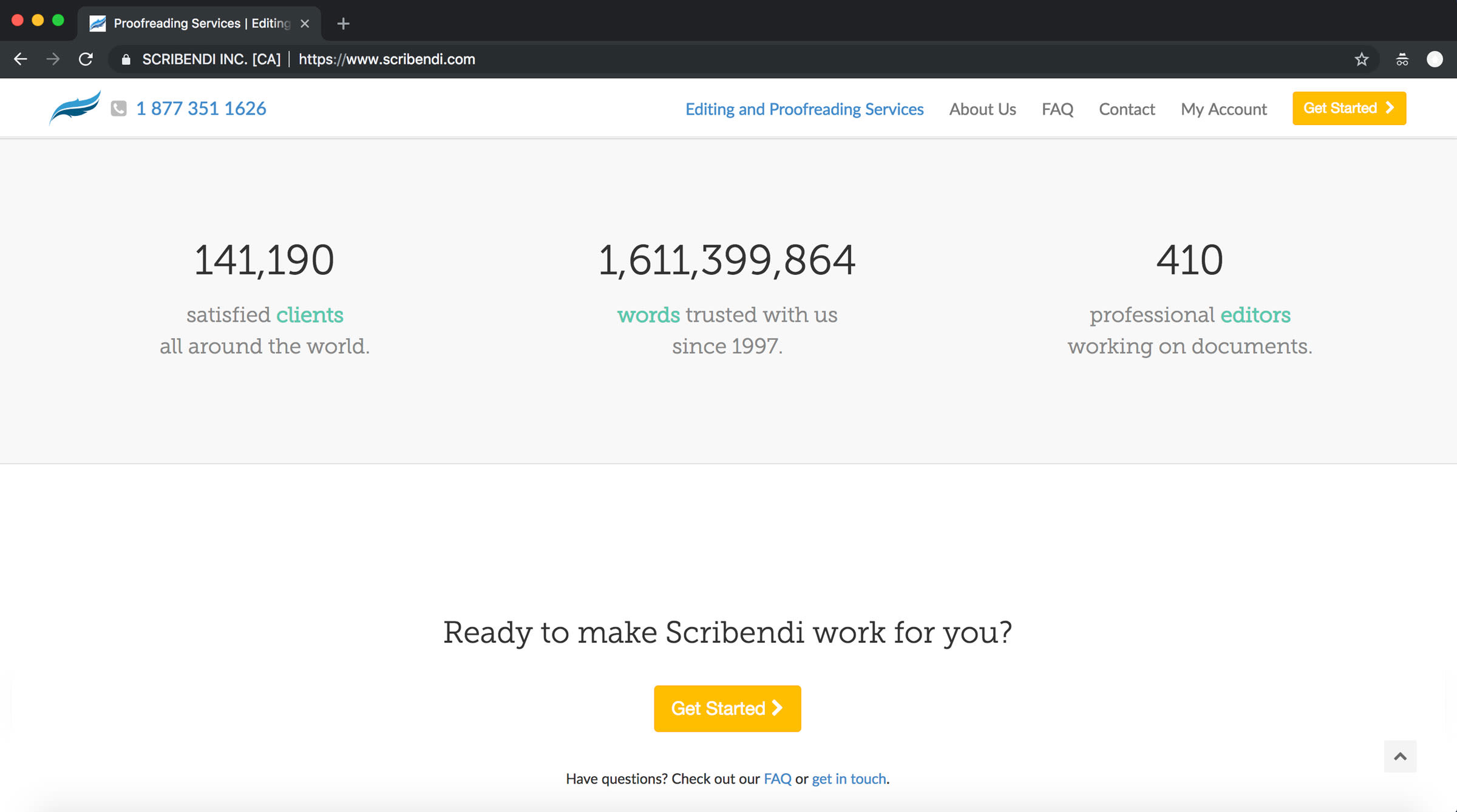Screen dimensions: 1457x812
Task: Click the browser profile avatar
Action: (x=1435, y=59)
